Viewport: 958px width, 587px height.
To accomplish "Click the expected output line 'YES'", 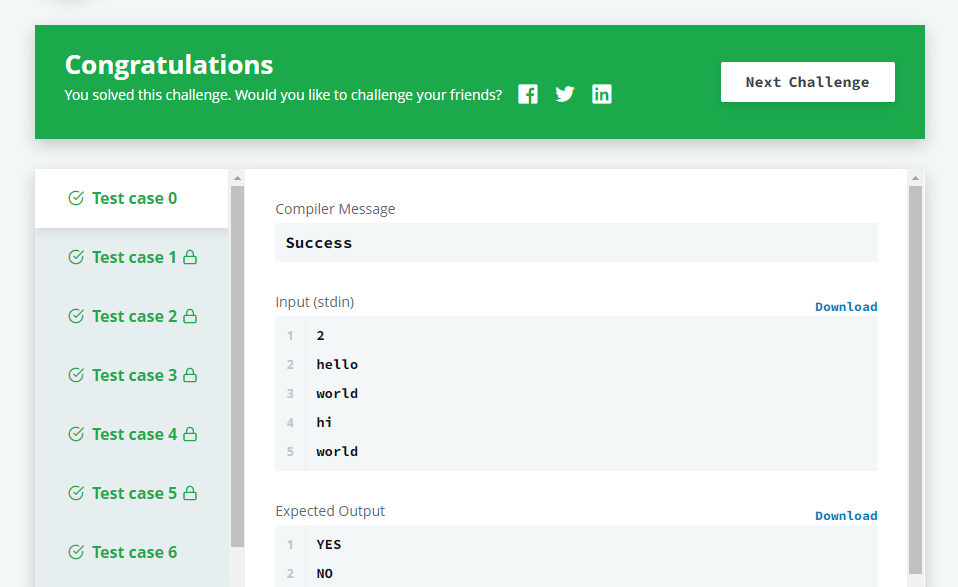I will coord(329,545).
